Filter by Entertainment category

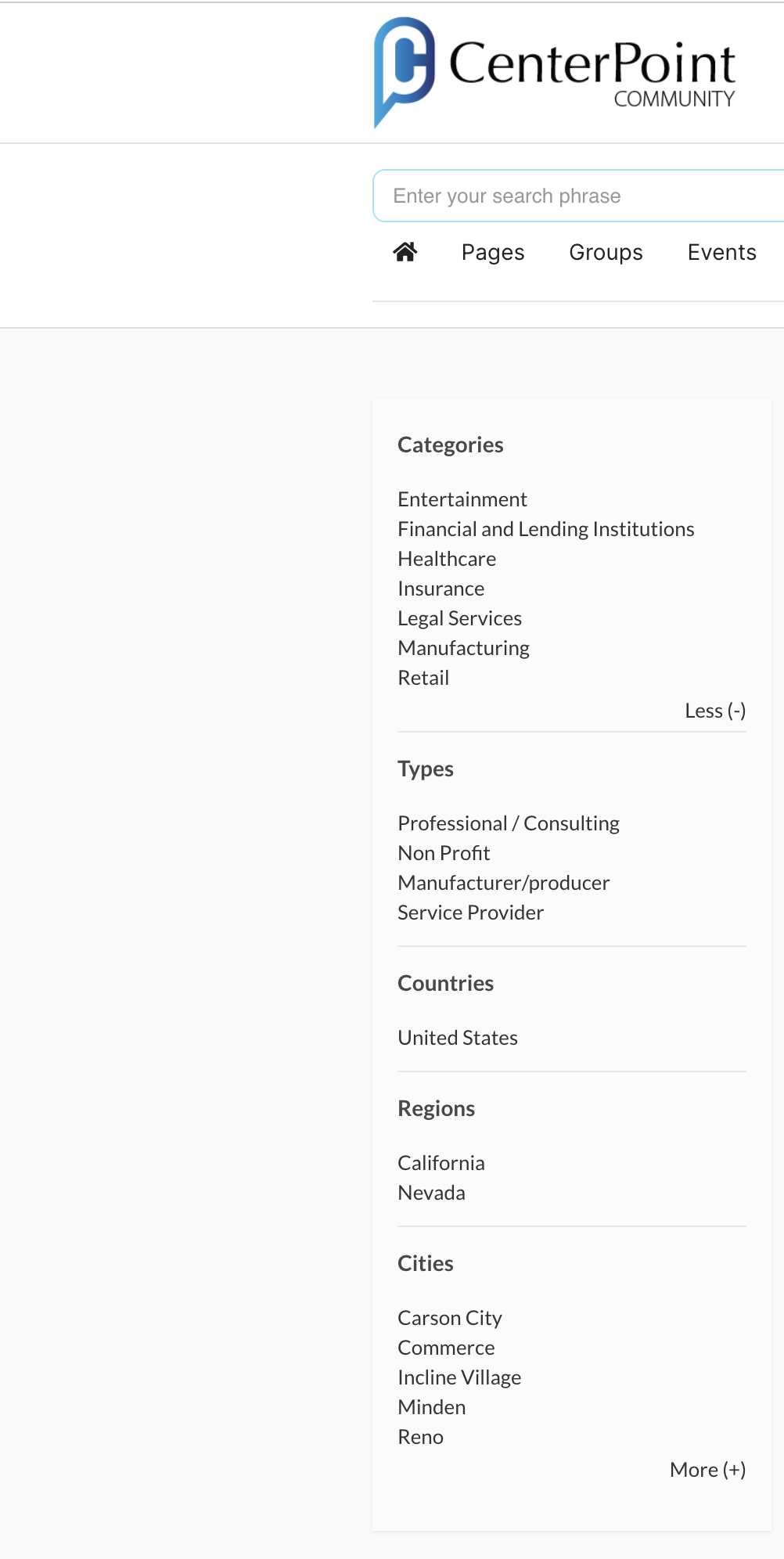pyautogui.click(x=462, y=499)
